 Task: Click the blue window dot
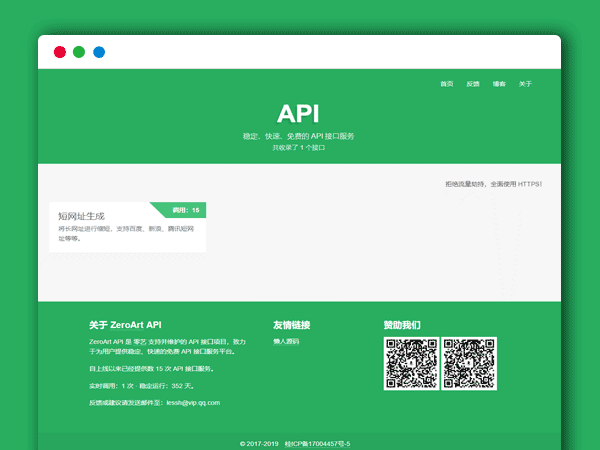click(x=99, y=52)
